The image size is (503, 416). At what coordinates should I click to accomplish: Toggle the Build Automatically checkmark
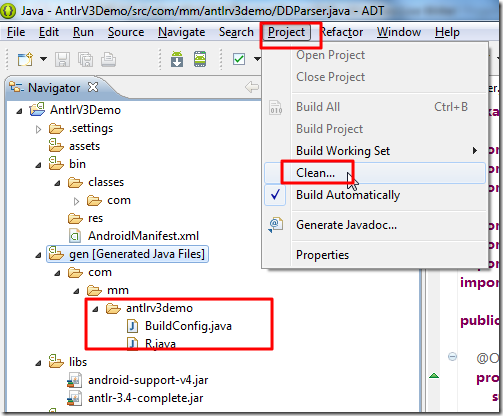point(275,195)
